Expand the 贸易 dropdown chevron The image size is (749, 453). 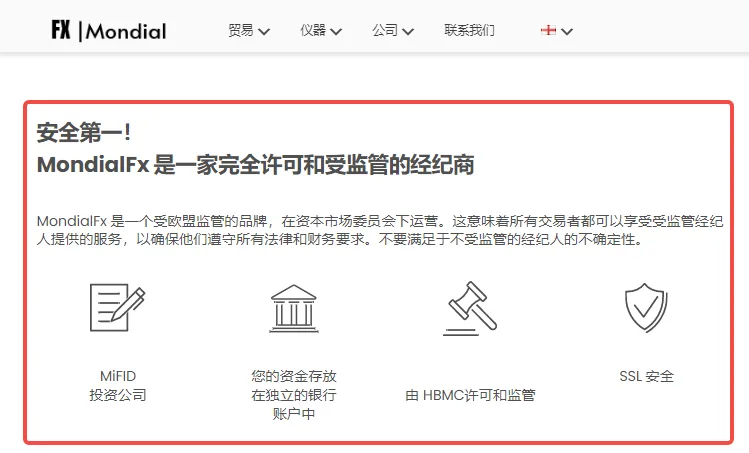[x=264, y=32]
